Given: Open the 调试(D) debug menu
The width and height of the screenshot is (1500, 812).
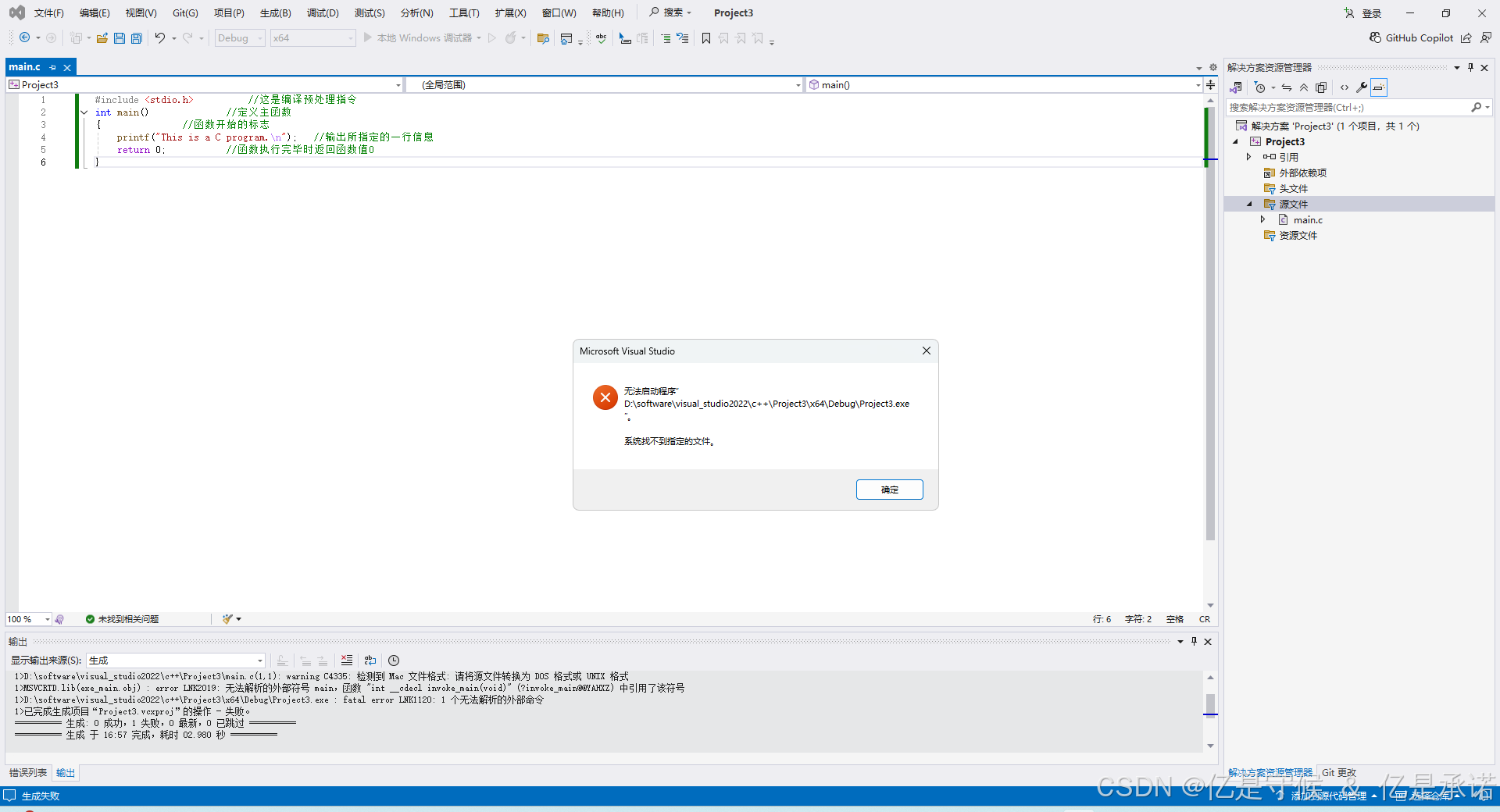Looking at the screenshot, I should point(323,13).
